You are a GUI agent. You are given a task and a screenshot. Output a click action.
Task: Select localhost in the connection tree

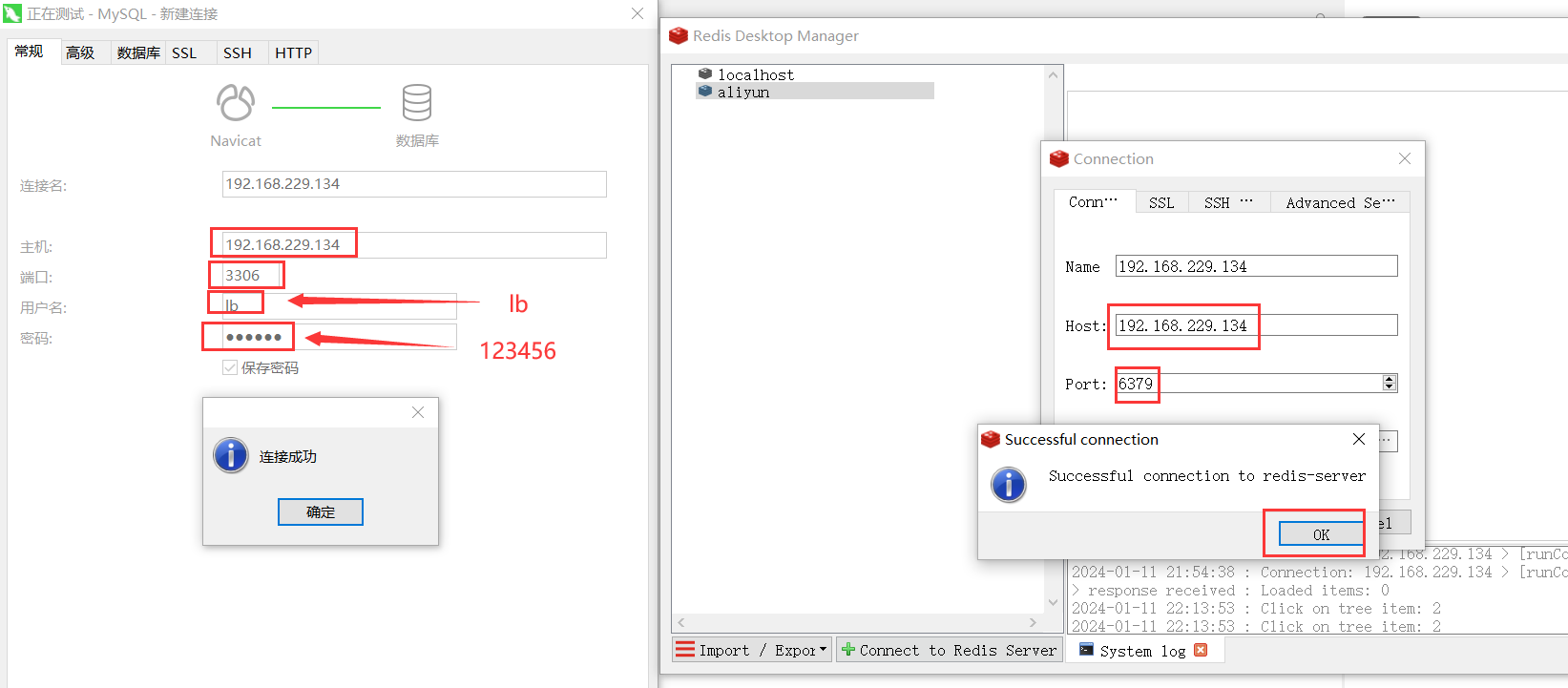pos(756,74)
